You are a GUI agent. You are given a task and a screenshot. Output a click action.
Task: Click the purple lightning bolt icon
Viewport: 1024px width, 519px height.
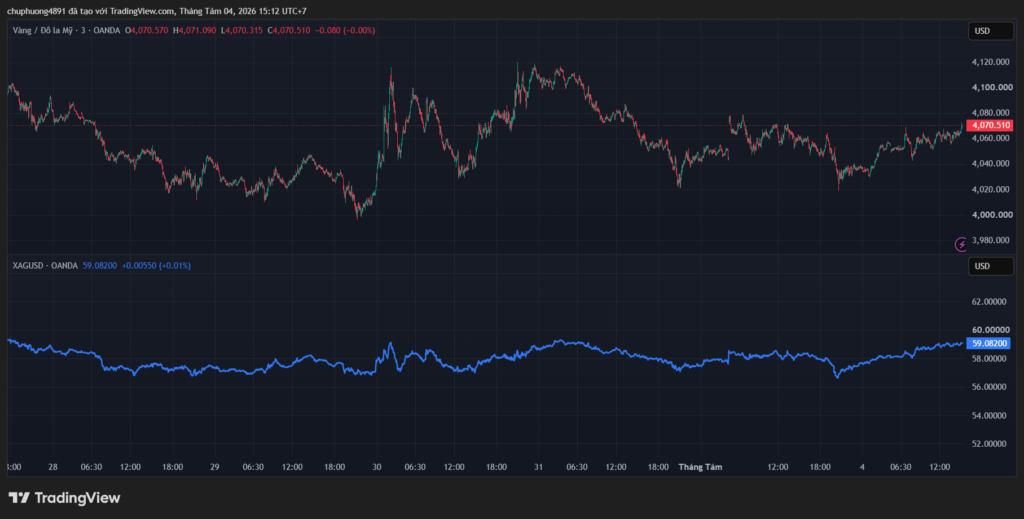click(x=961, y=244)
